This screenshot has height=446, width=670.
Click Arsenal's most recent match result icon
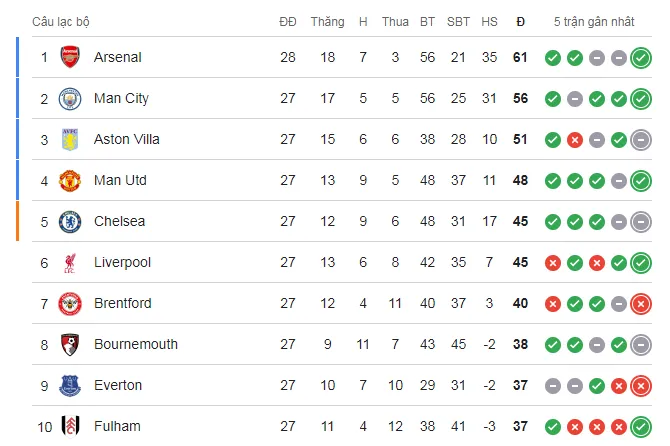(641, 58)
